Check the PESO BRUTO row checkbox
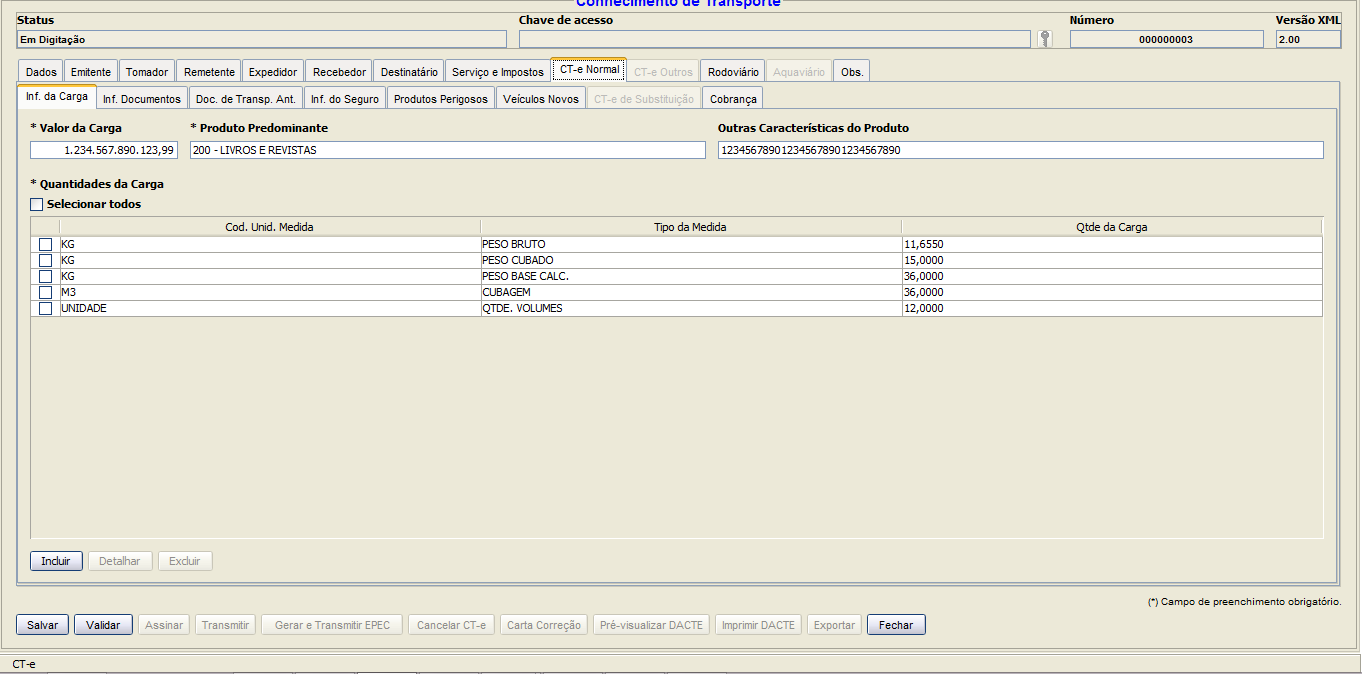This screenshot has height=674, width=1362. 45,245
